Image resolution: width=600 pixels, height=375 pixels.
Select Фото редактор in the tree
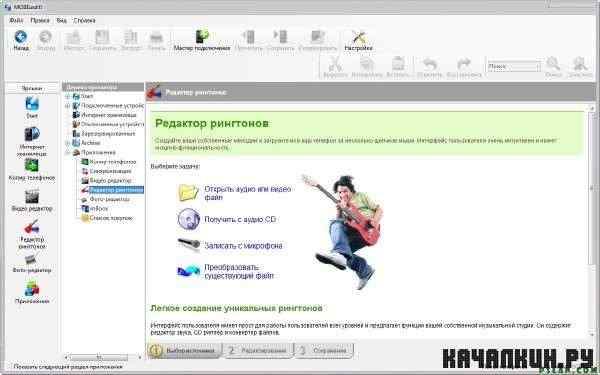(x=109, y=199)
